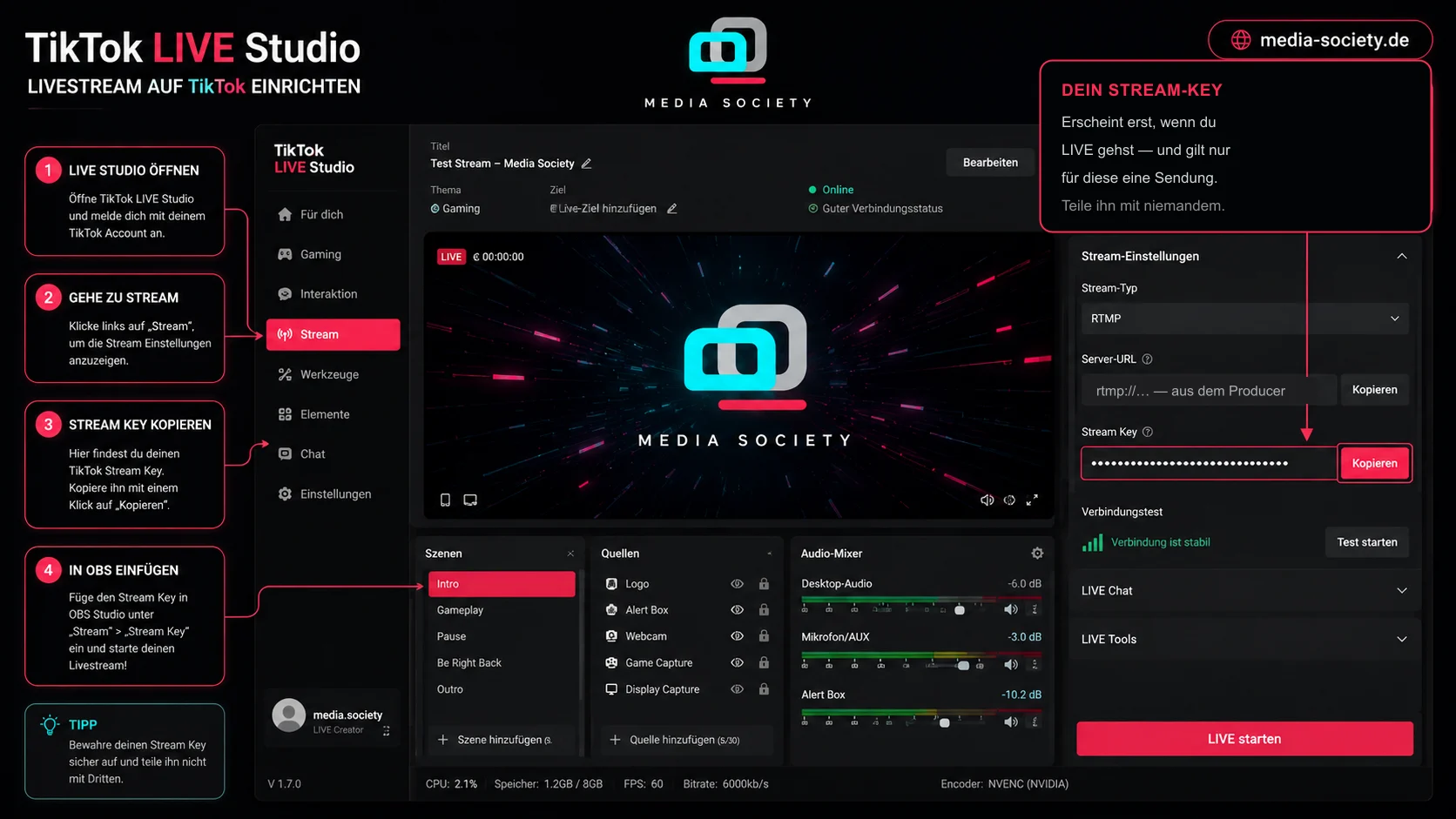The height and width of the screenshot is (819, 1456).
Task: Edit the stream title pencil icon
Action: coord(587,164)
